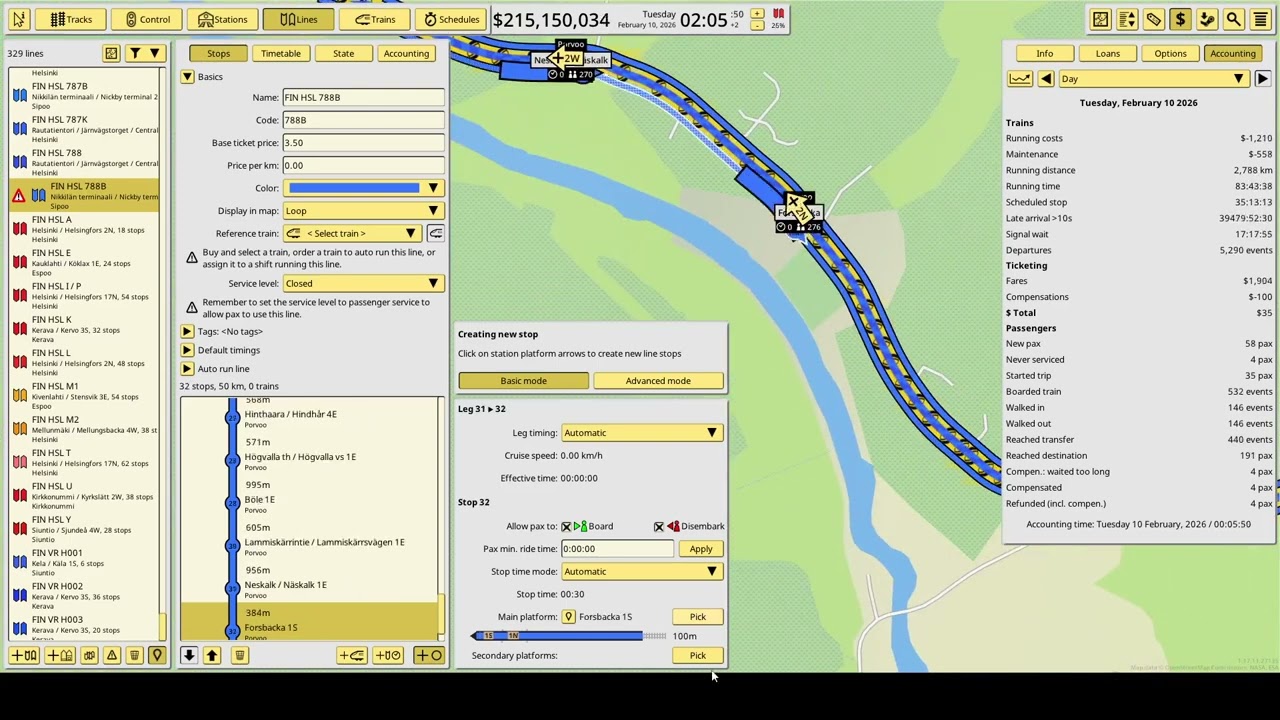Go to next accounting period arrow

tap(1263, 79)
